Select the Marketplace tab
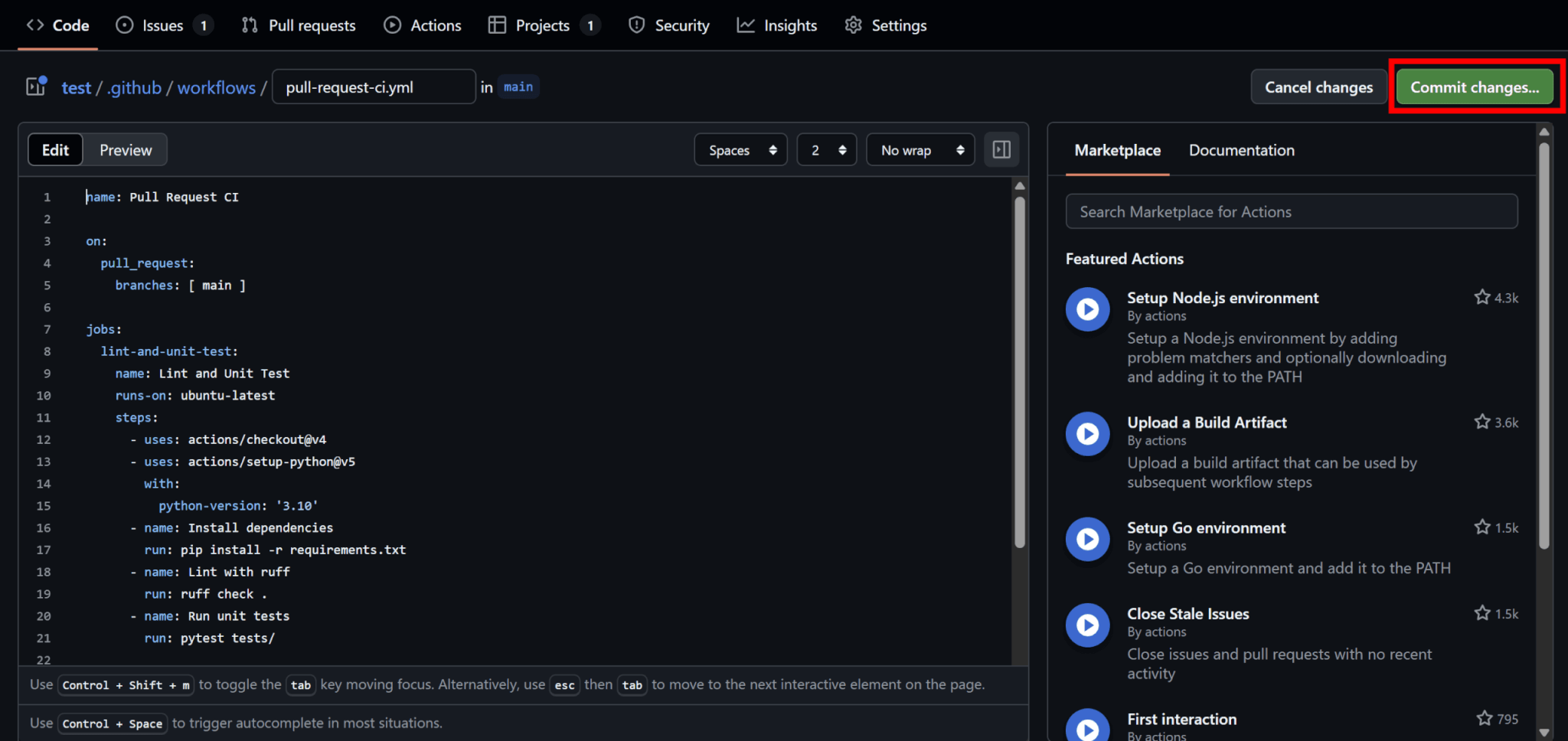 [x=1117, y=150]
